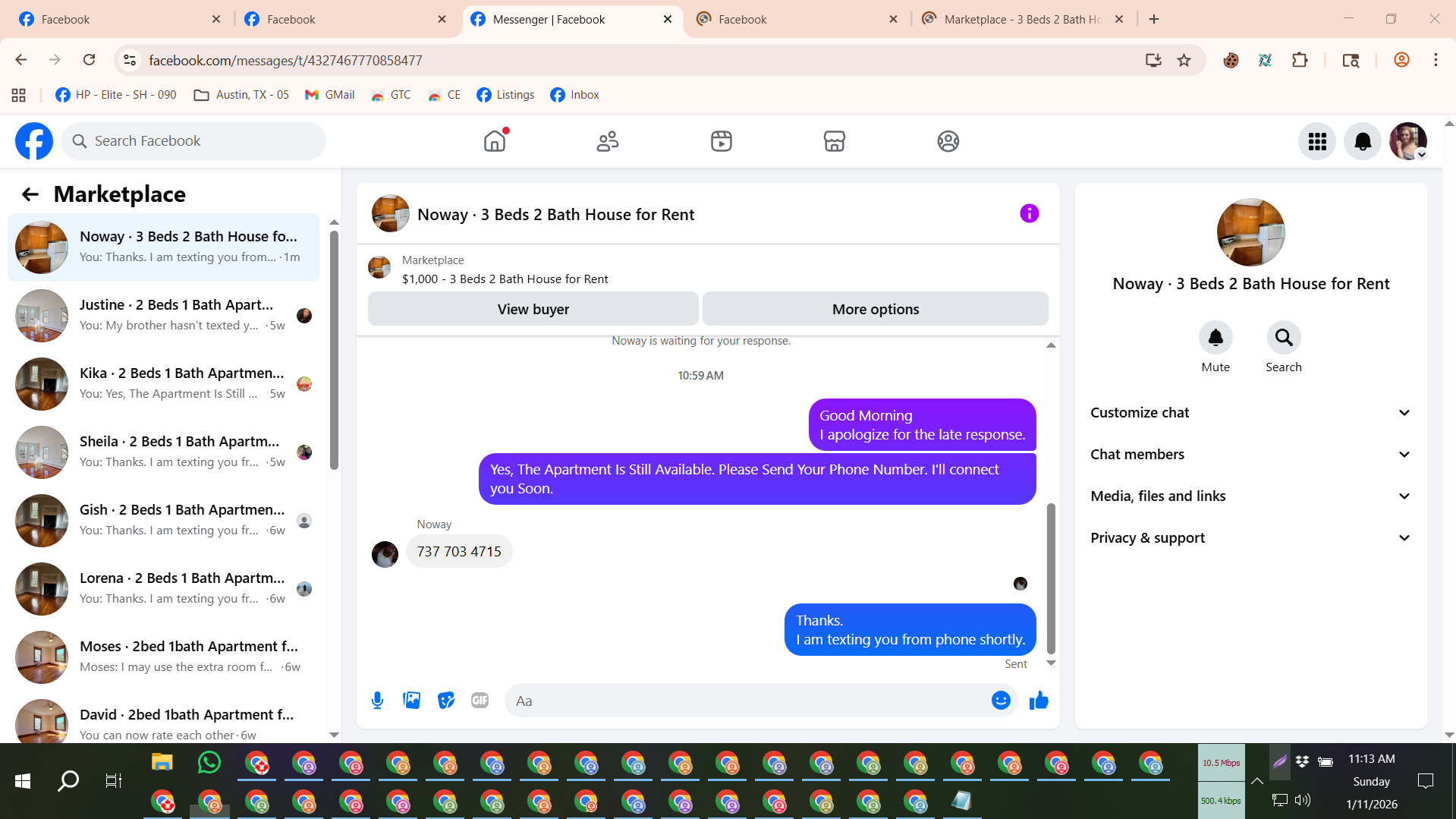
Task: Record a voice clip with microphone
Action: pos(377,701)
